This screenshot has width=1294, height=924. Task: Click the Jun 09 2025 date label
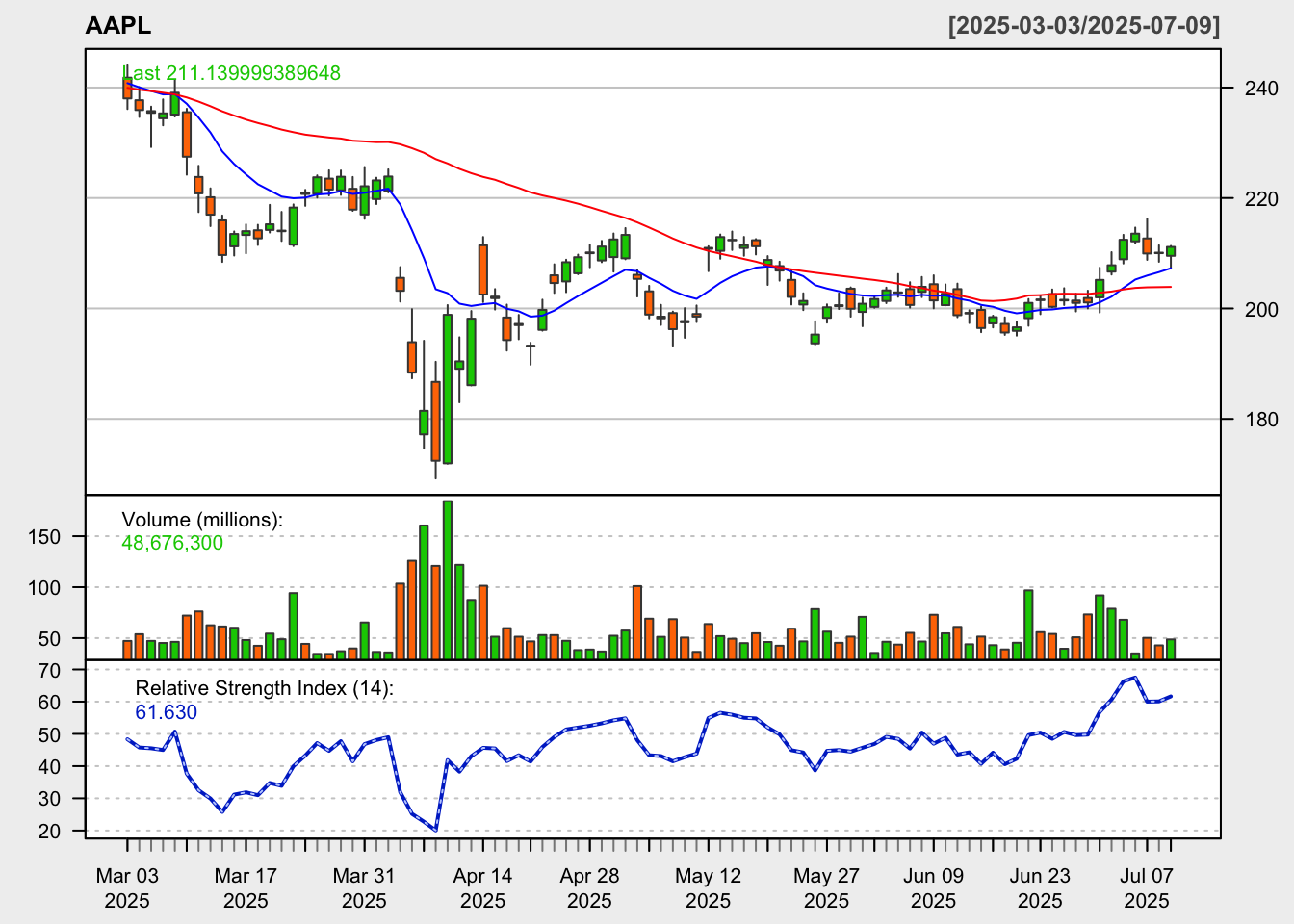click(933, 888)
